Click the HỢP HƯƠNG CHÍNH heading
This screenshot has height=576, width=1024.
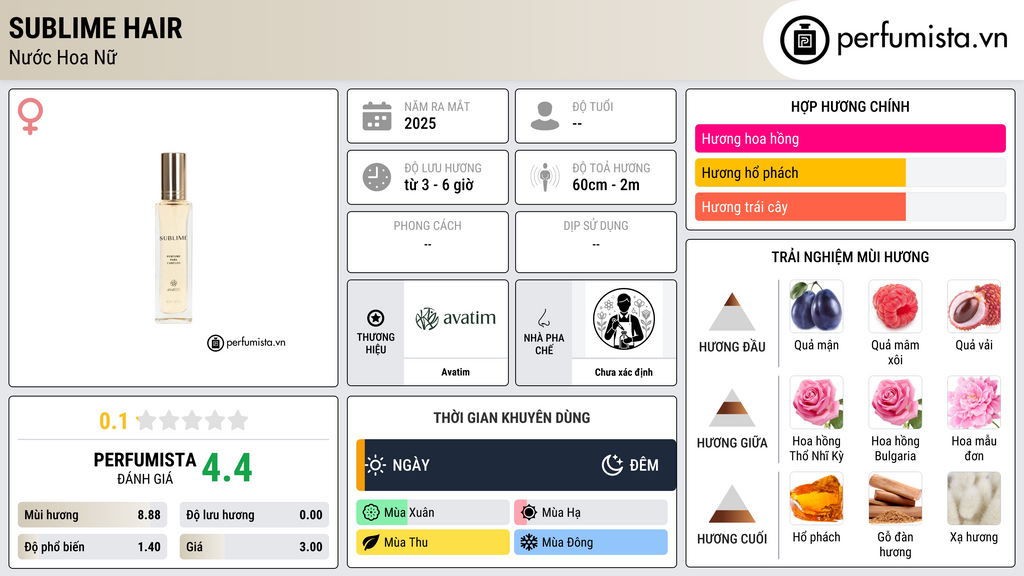tap(850, 106)
